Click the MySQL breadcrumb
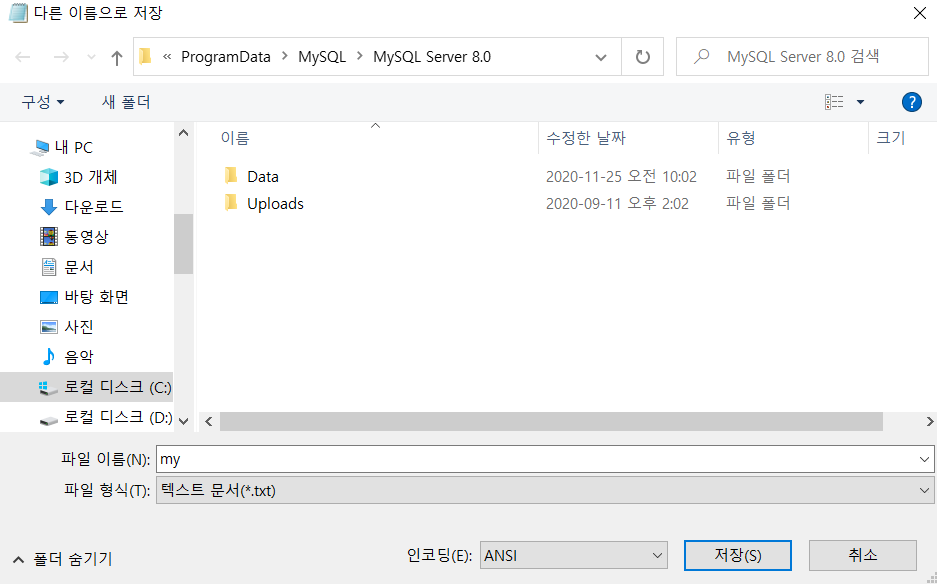This screenshot has height=584, width=937. coord(322,57)
